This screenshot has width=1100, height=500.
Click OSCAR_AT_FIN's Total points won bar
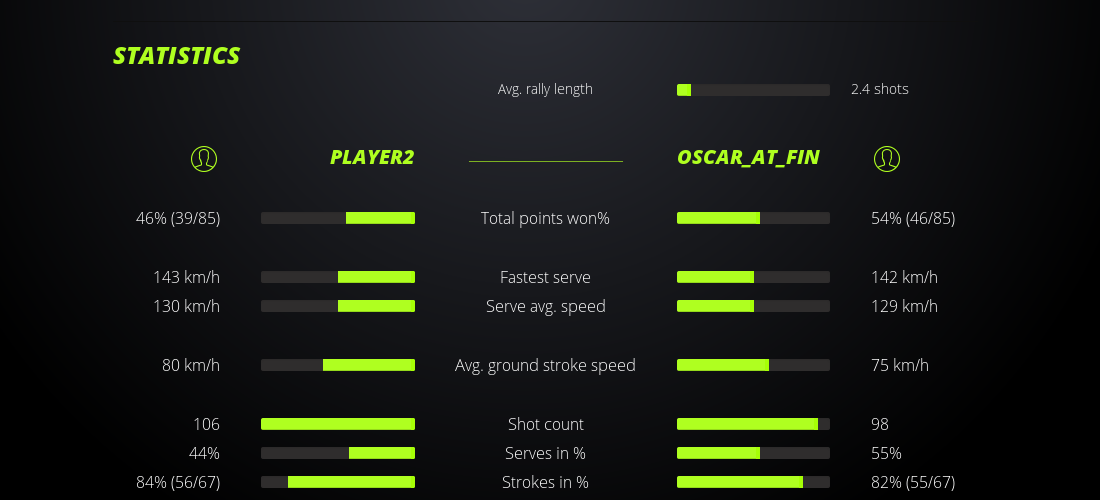[753, 218]
